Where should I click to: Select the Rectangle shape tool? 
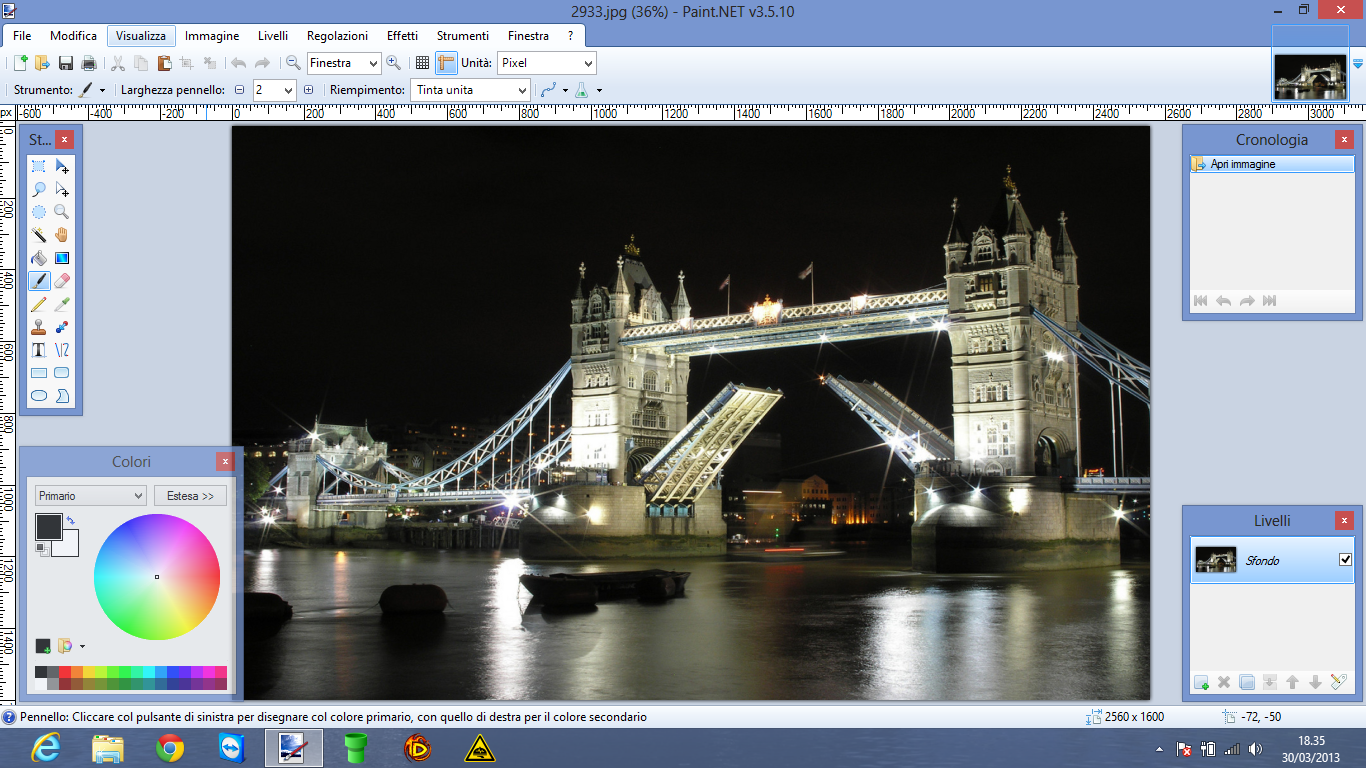point(39,373)
